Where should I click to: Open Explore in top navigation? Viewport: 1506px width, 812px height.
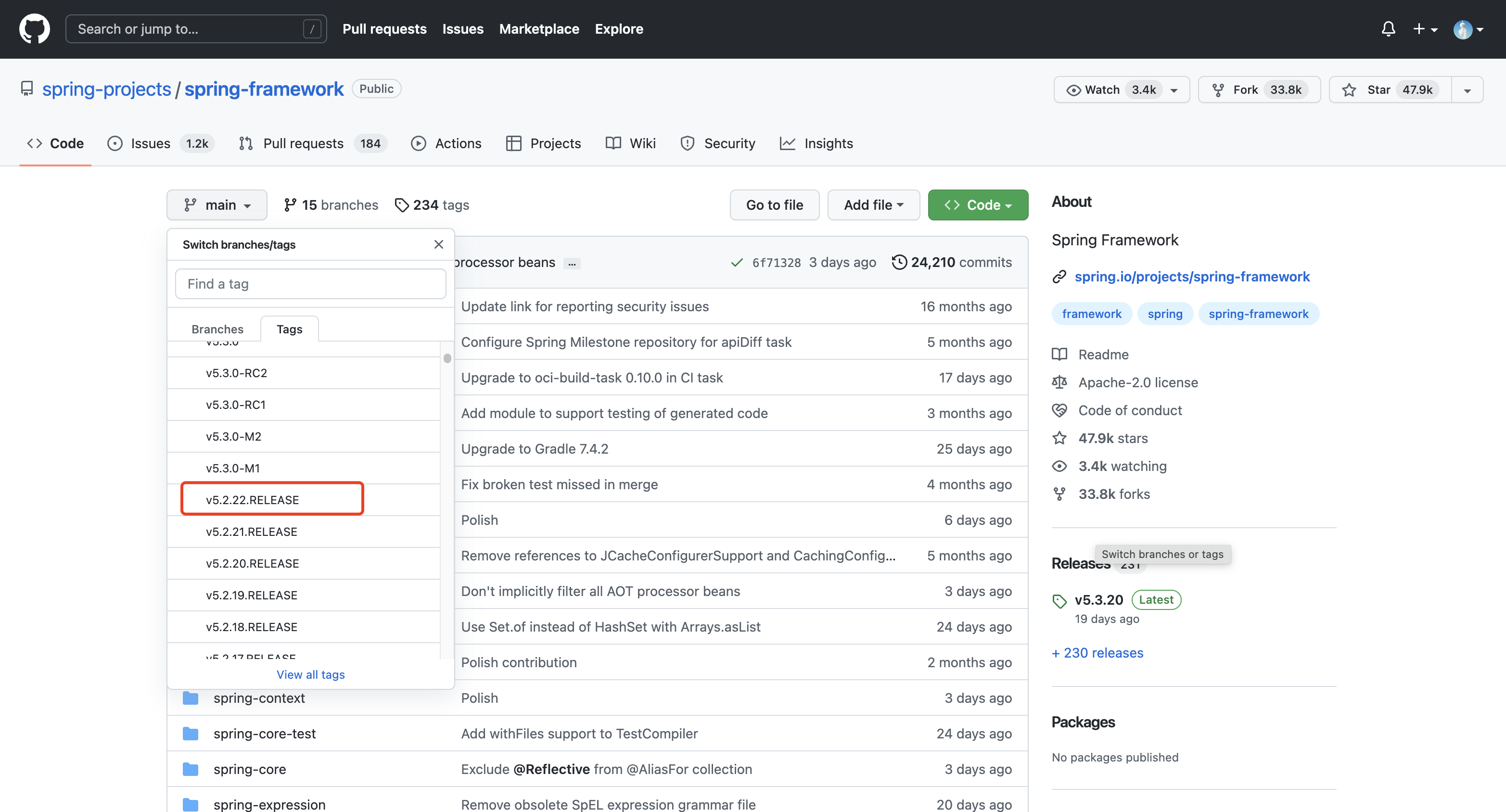[619, 29]
